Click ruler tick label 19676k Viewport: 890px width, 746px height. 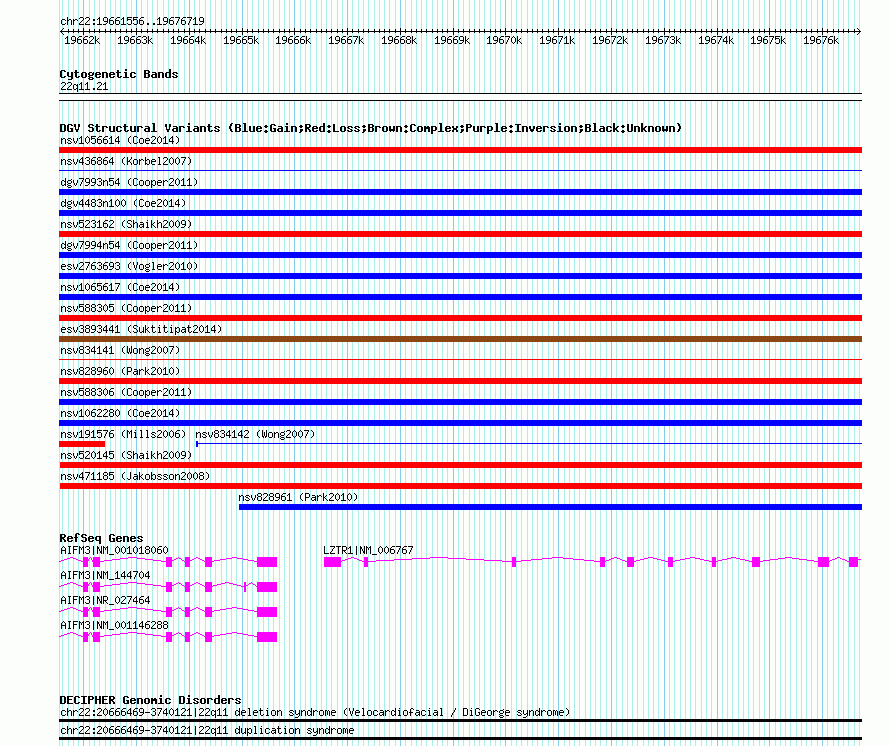[x=821, y=40]
